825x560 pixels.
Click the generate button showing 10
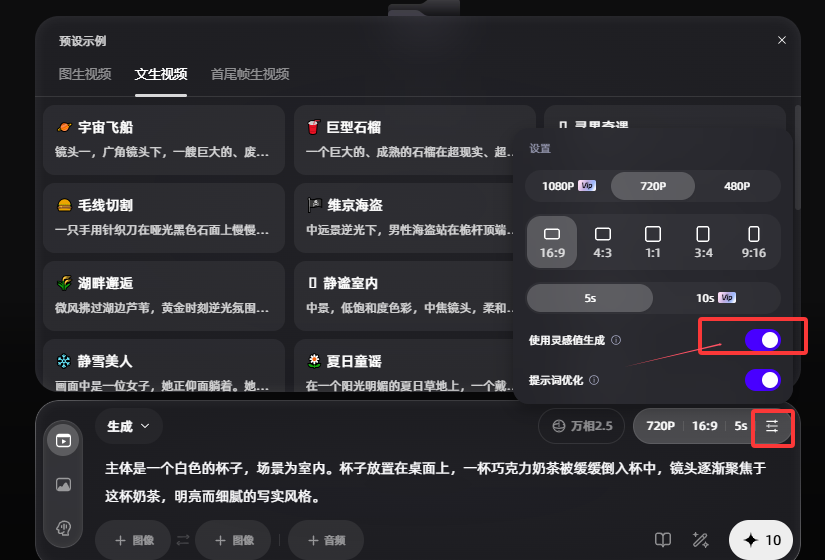(761, 540)
